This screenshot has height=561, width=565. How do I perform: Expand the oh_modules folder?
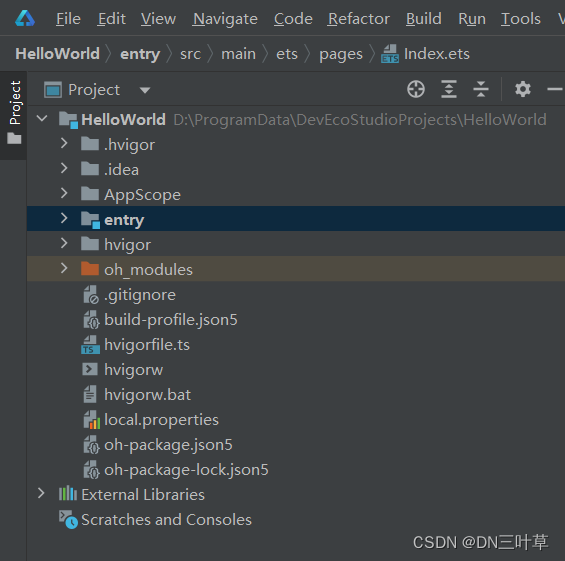(x=64, y=268)
